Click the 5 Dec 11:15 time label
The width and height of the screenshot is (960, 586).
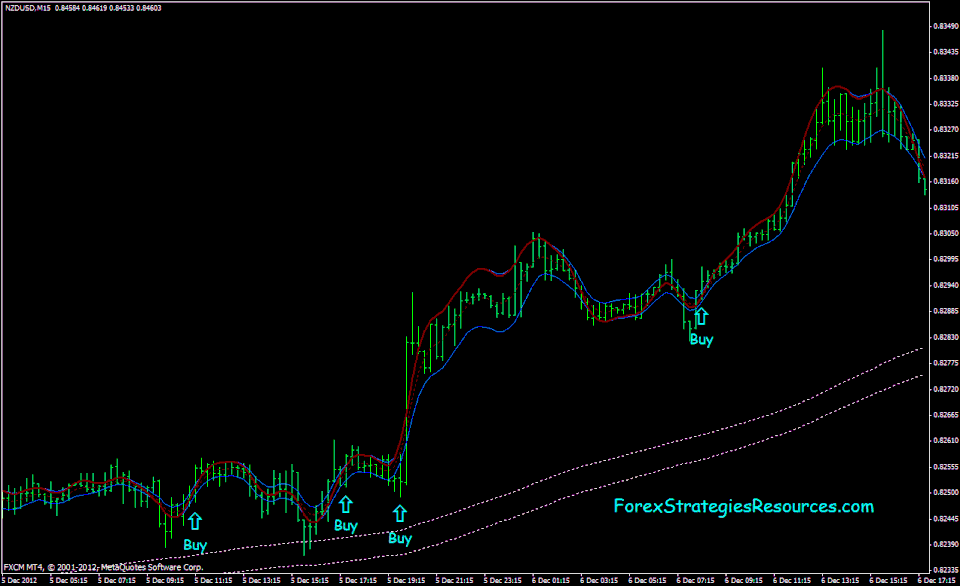coord(214,580)
